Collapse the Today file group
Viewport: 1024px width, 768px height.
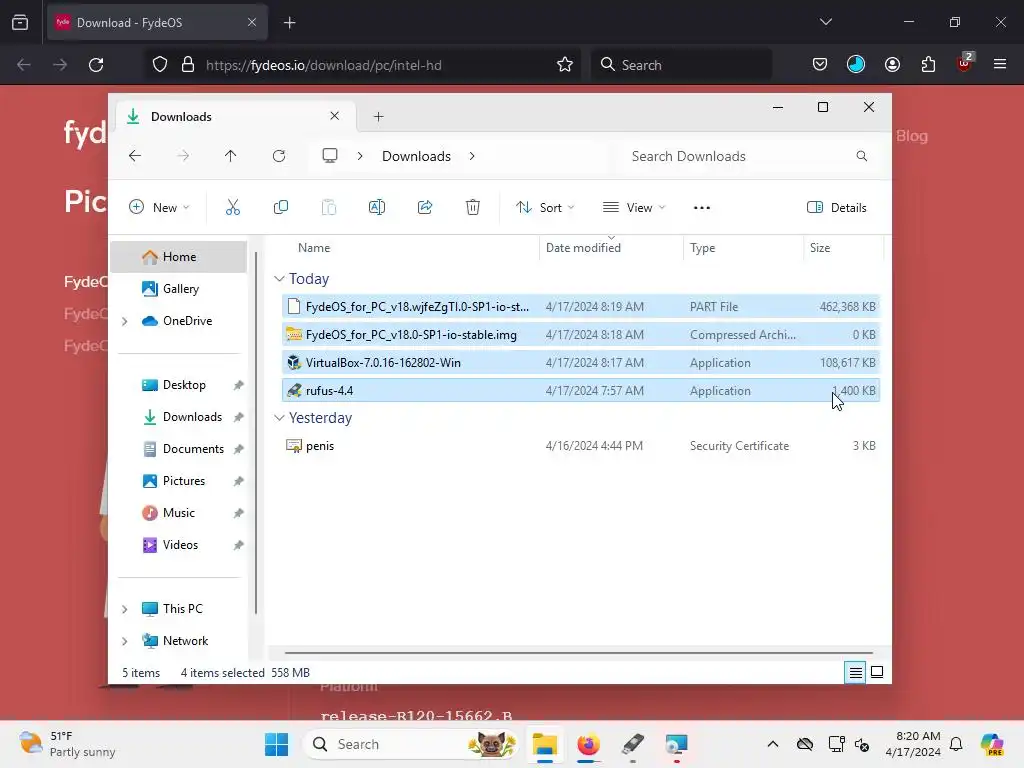(x=279, y=279)
